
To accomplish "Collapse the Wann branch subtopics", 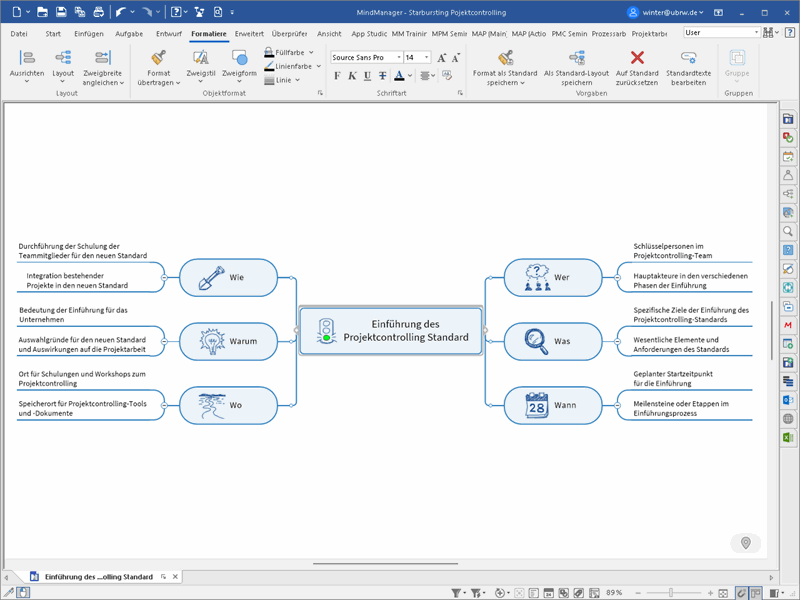I will pos(617,405).
